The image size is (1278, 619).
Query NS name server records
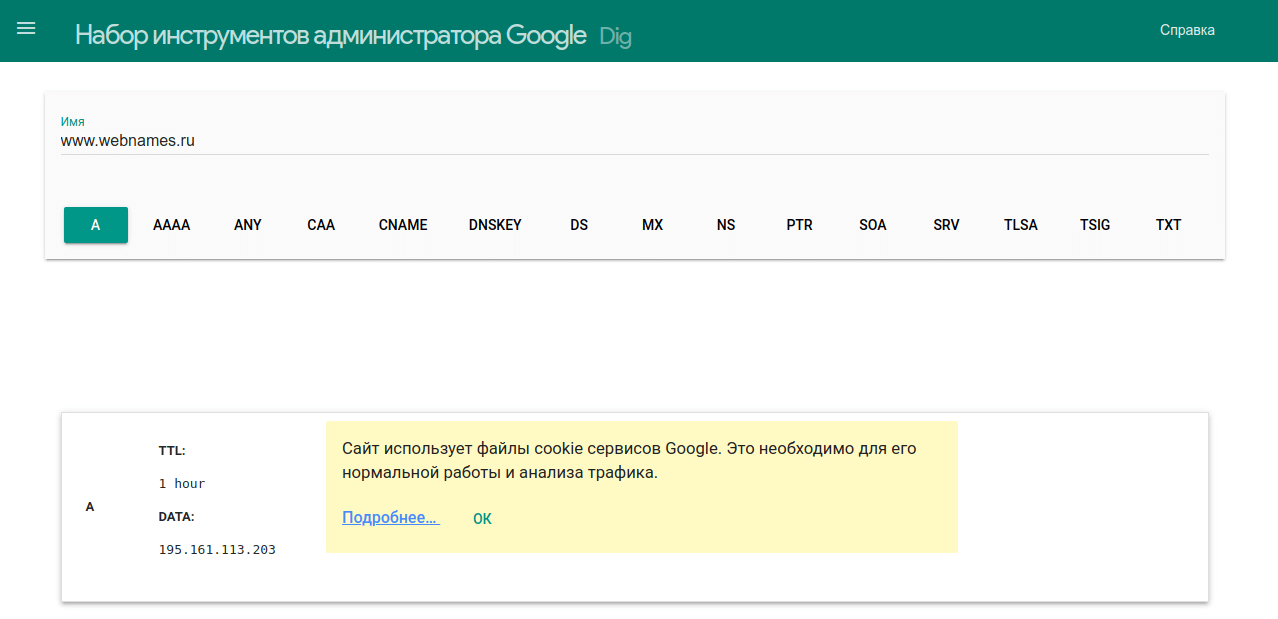point(726,225)
